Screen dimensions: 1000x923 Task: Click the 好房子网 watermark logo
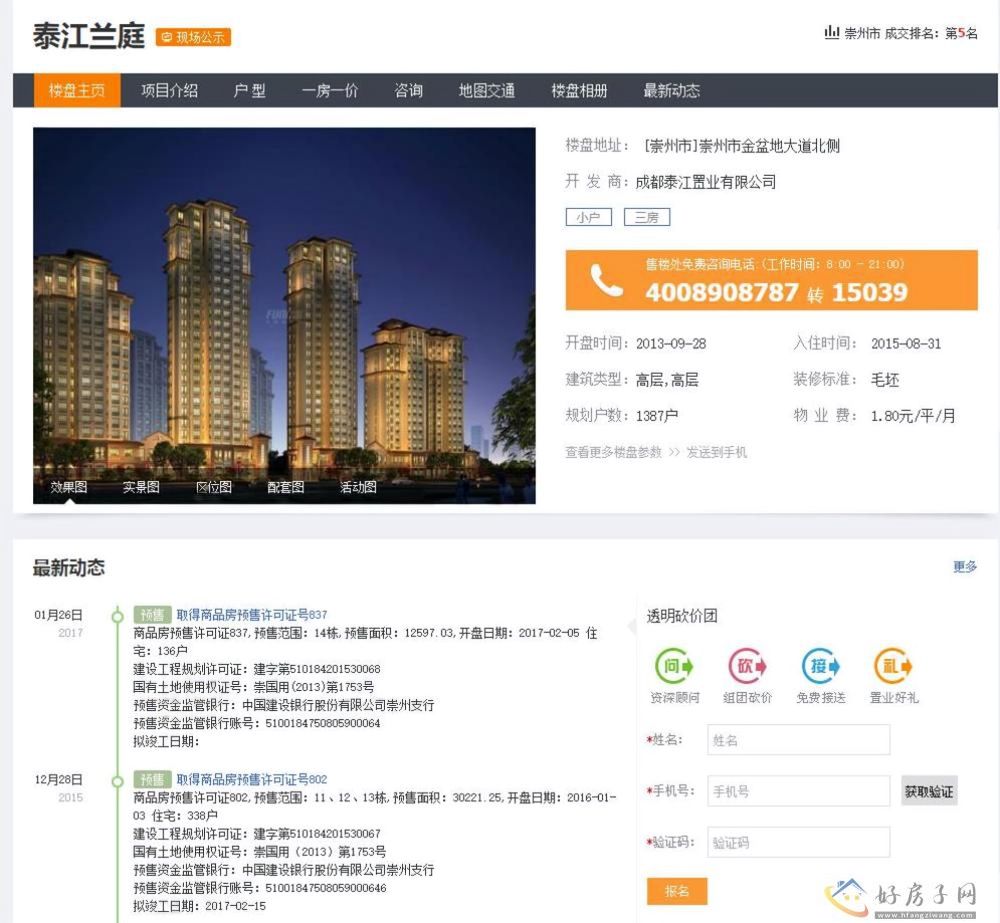point(898,895)
